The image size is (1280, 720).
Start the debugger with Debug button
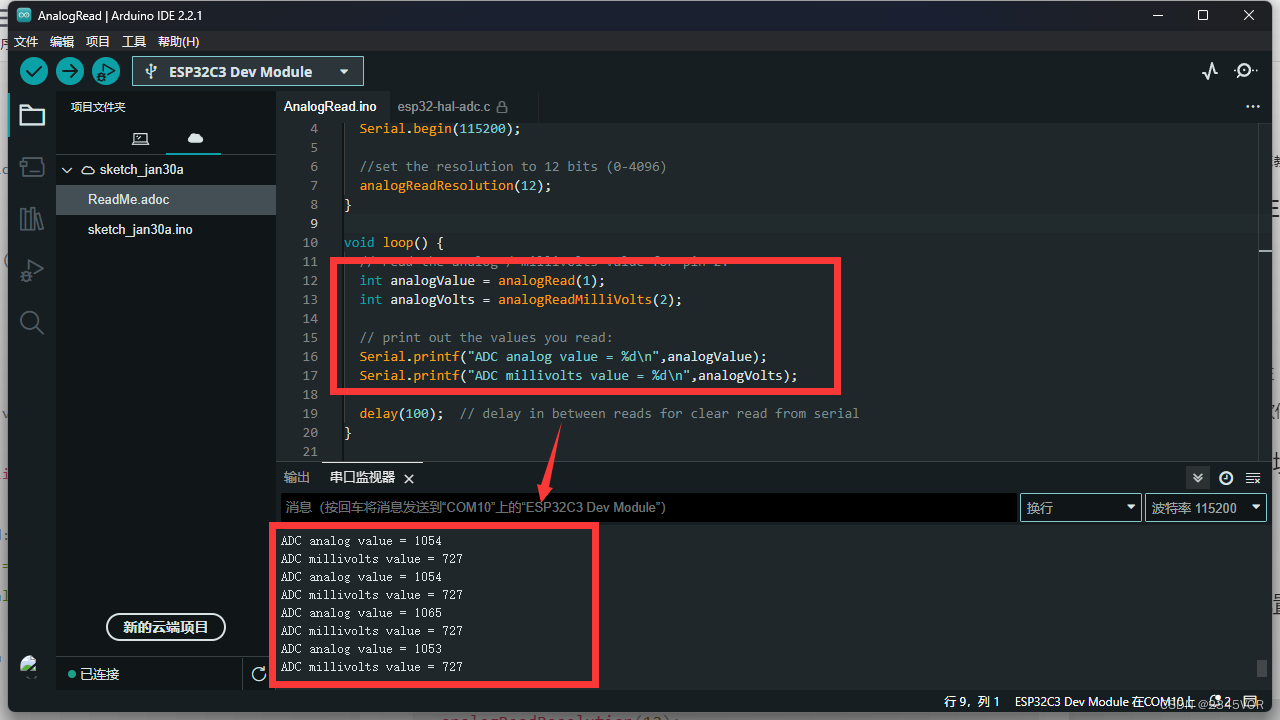coord(106,71)
